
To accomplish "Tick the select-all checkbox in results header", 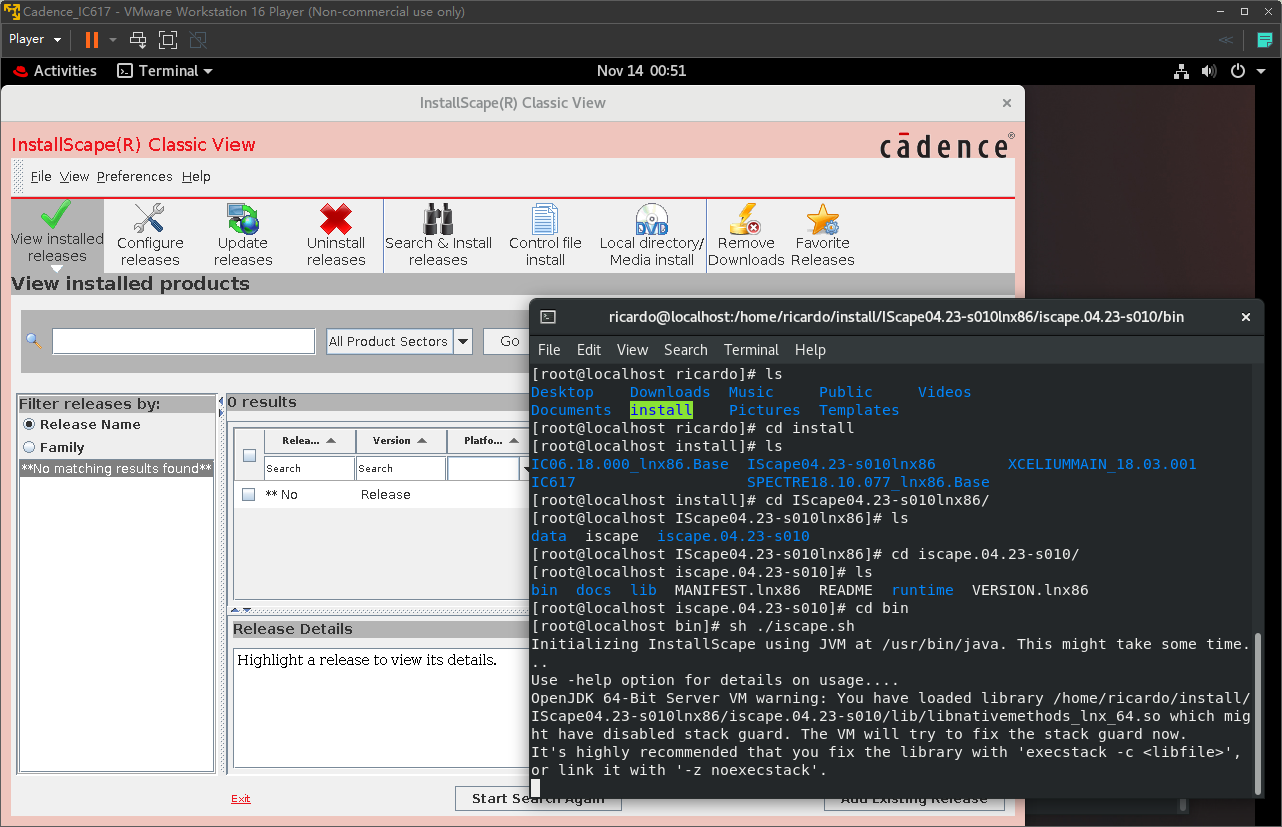I will (249, 455).
